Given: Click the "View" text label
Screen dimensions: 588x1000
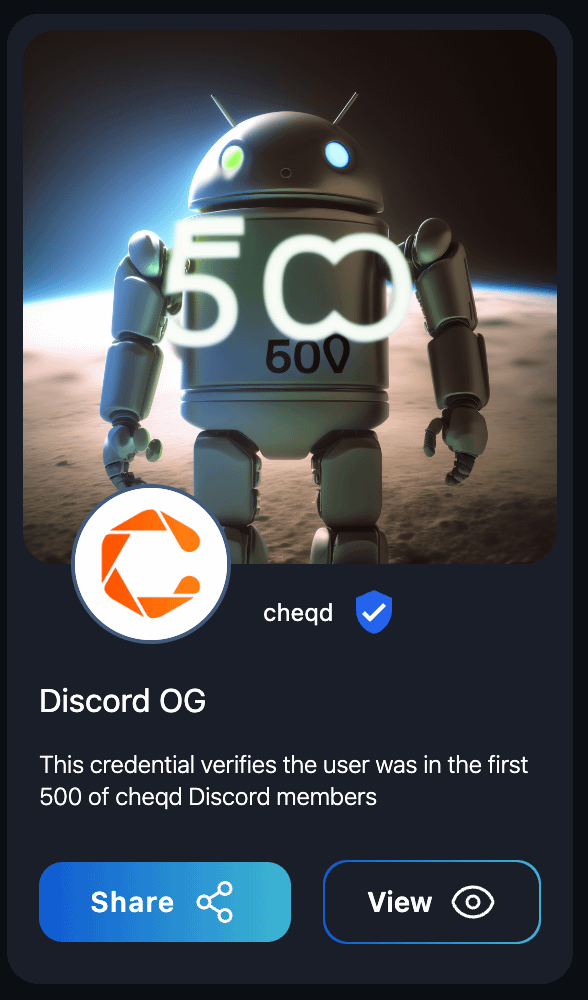Looking at the screenshot, I should coord(400,902).
